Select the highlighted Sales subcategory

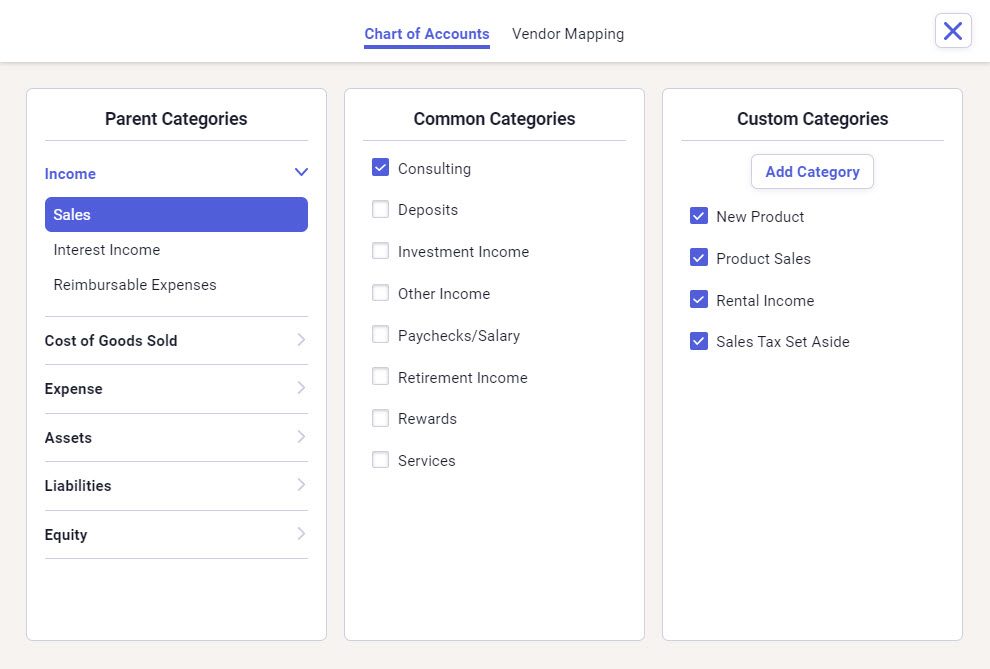pos(176,215)
